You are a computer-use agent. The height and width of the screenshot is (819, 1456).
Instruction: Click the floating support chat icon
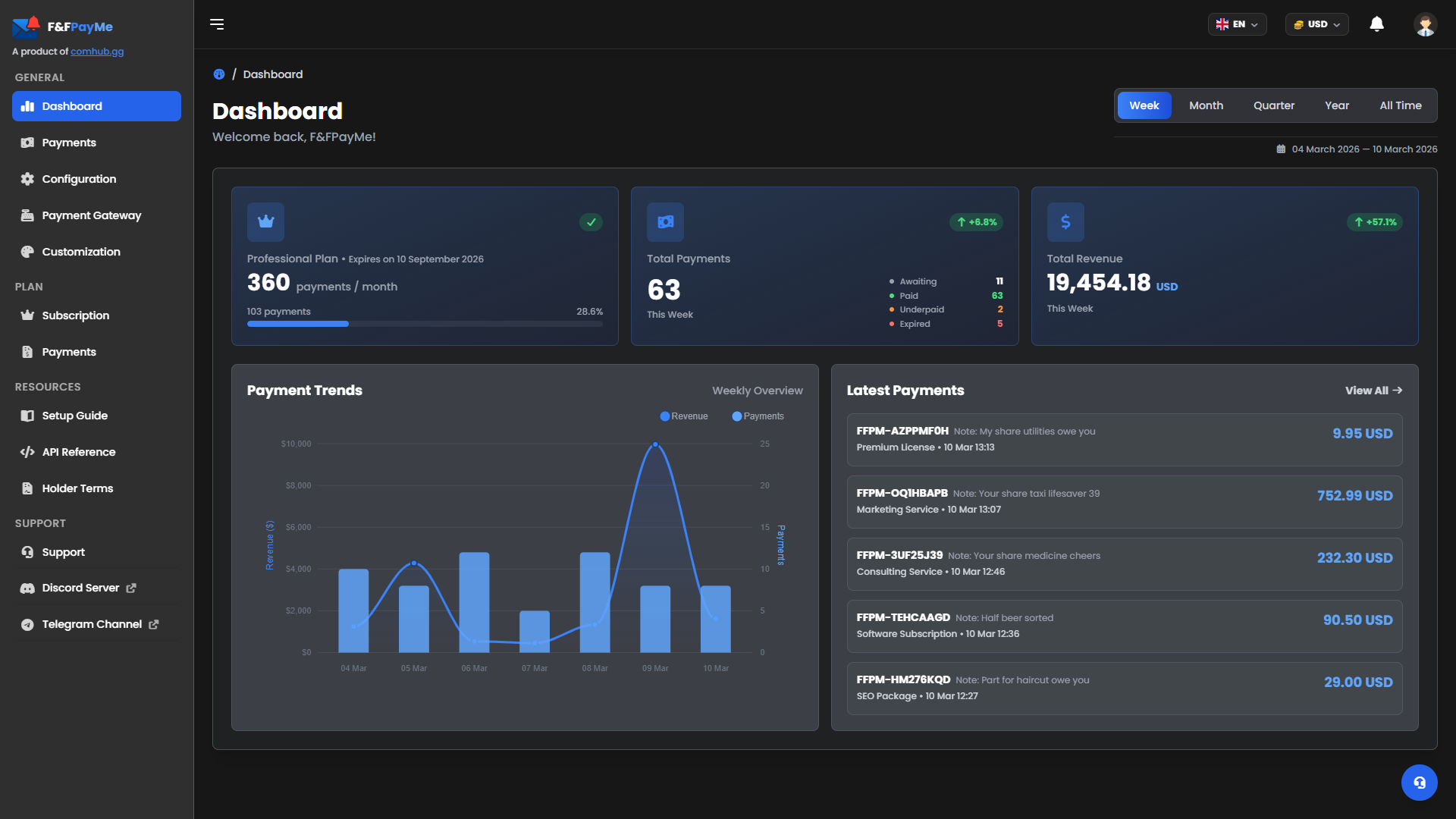click(1419, 782)
